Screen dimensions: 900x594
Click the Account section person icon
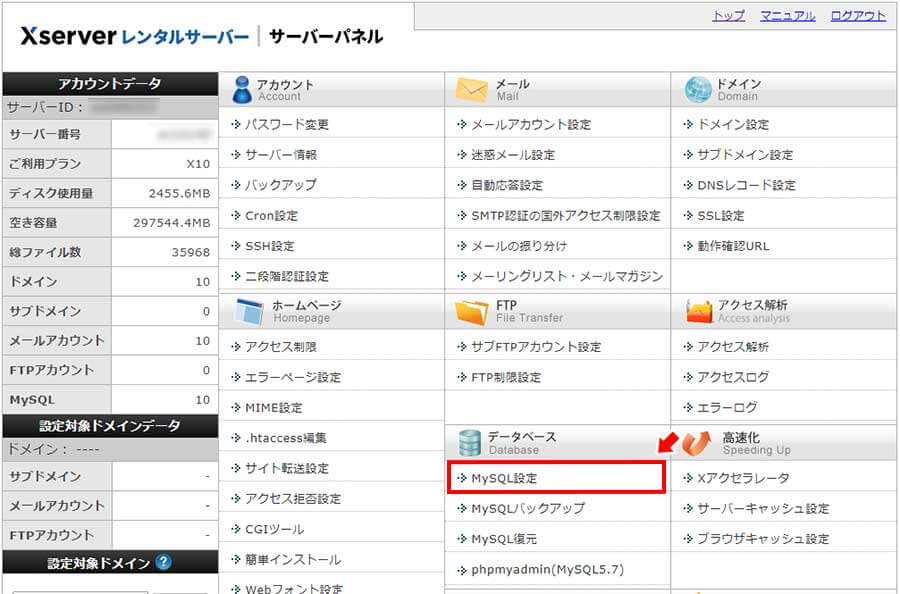point(241,90)
